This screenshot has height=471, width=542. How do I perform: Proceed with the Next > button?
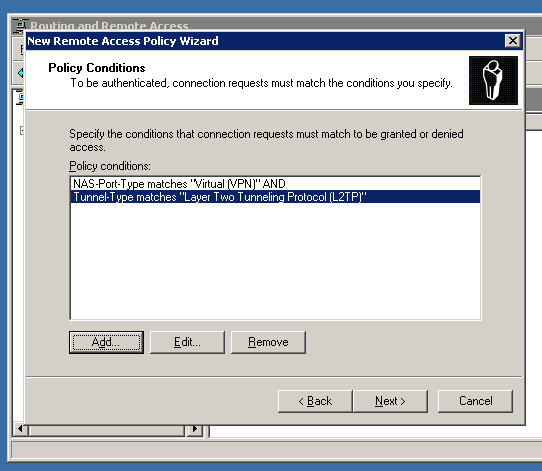(390, 401)
